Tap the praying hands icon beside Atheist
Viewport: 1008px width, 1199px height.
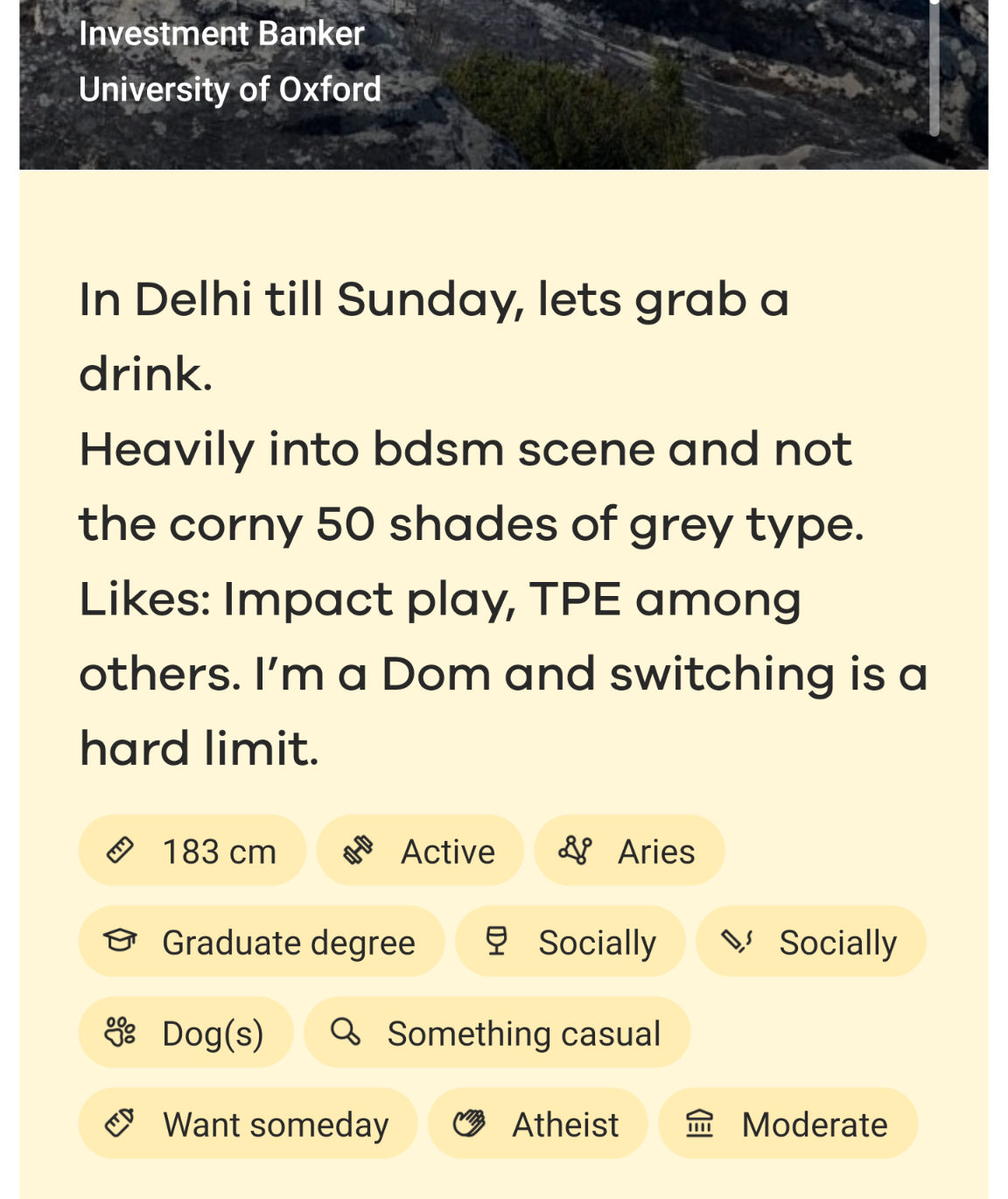469,1124
